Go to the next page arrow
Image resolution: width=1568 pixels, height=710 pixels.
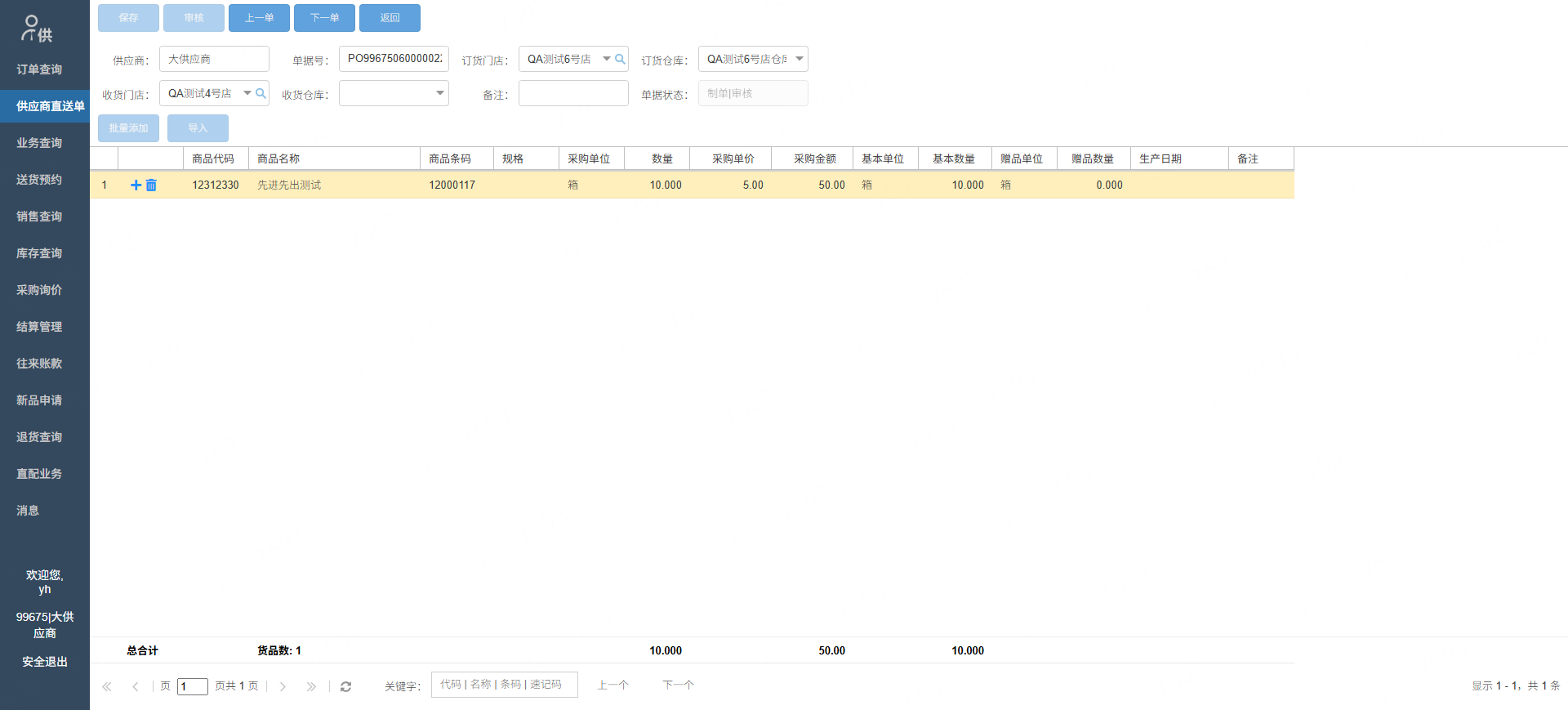tap(283, 686)
